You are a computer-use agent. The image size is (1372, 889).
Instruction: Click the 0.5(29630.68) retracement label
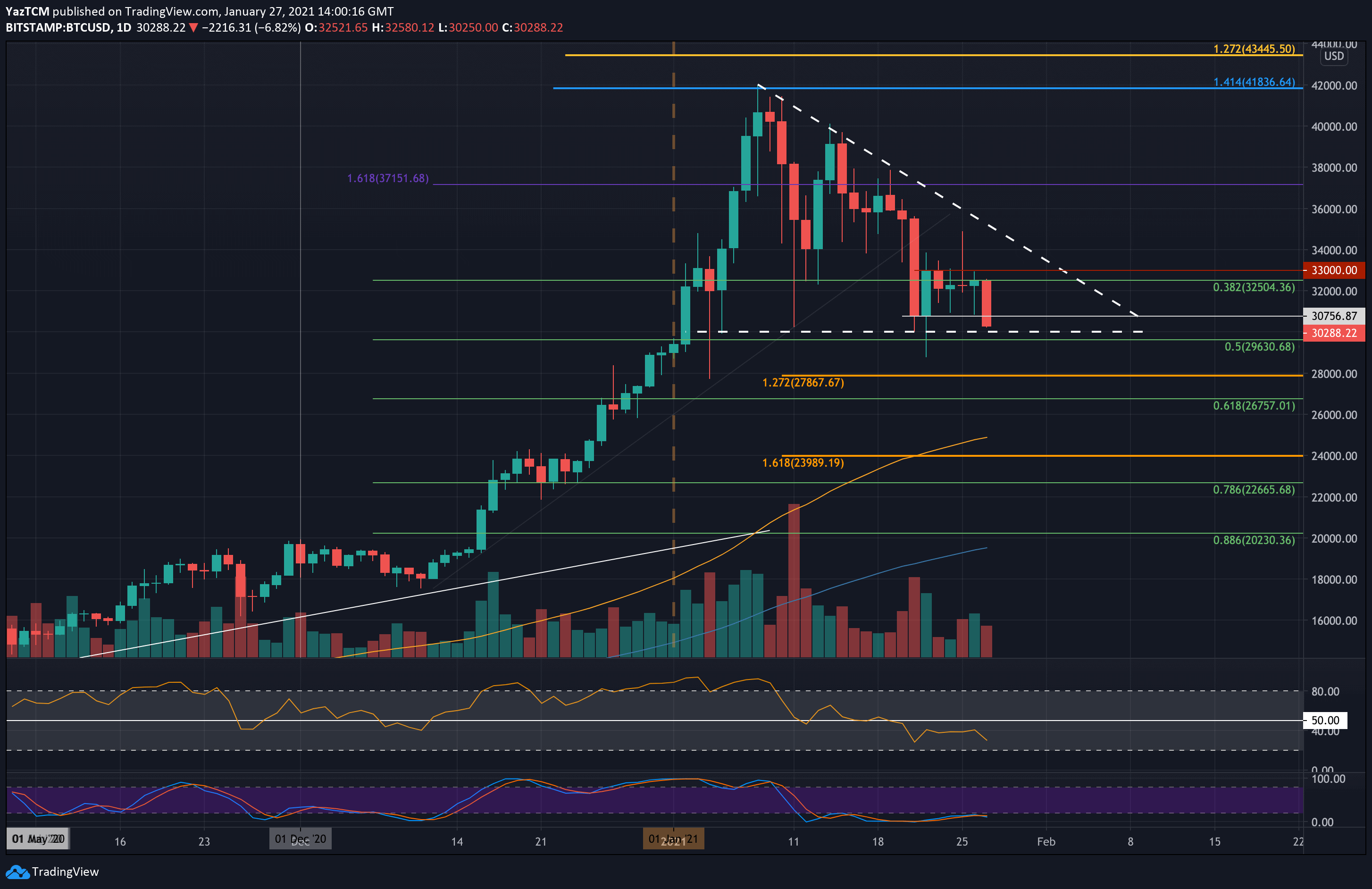pos(1260,346)
